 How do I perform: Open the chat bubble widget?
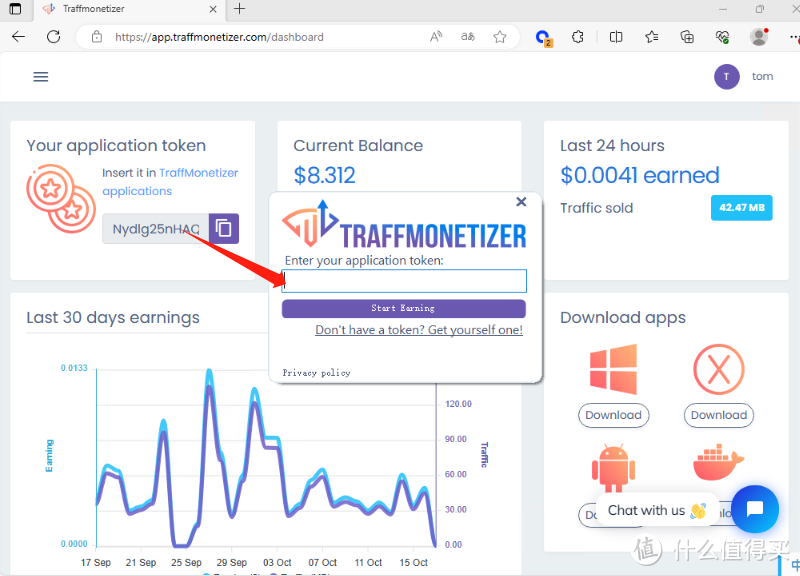coord(754,509)
